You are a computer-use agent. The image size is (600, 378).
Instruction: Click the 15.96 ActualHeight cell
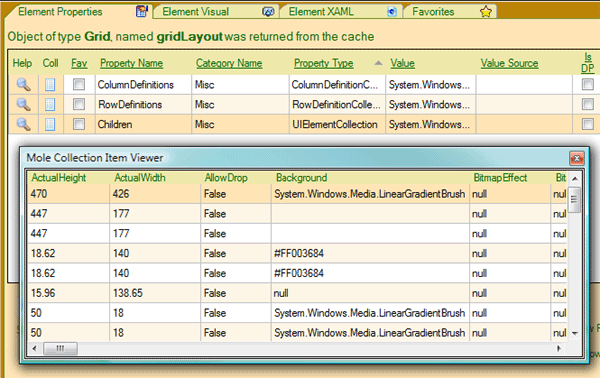pos(68,293)
